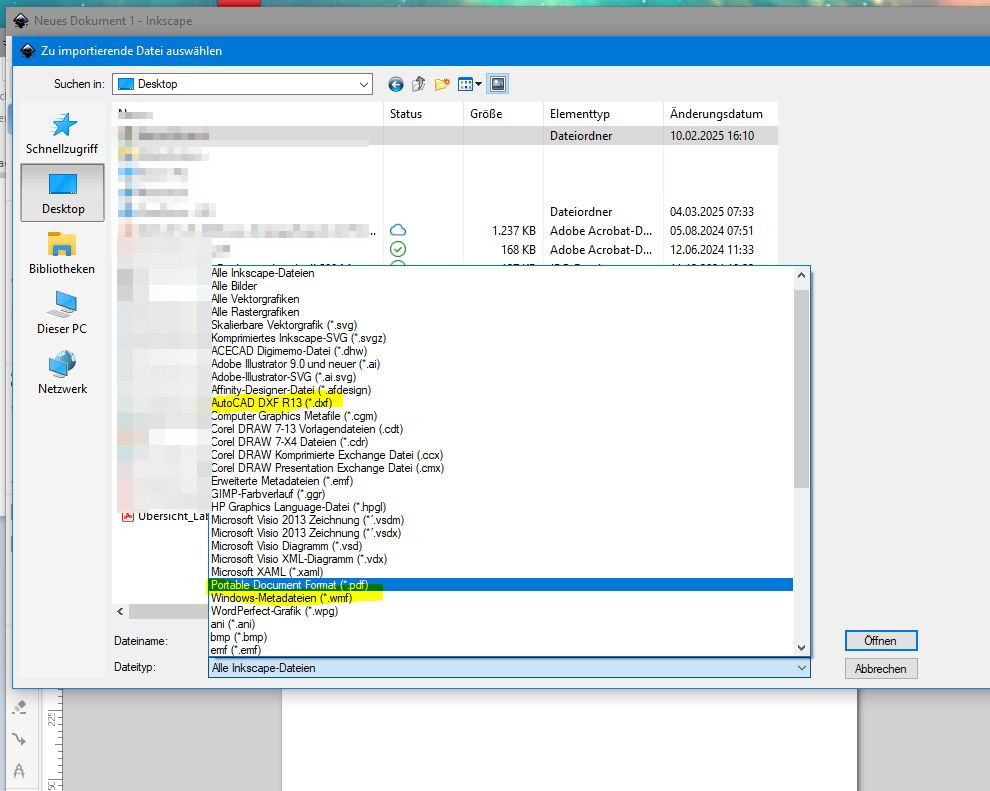The image size is (990, 791).
Task: Select 'Windows-Metadateien (*.wmf)' file type
Action: 282,598
